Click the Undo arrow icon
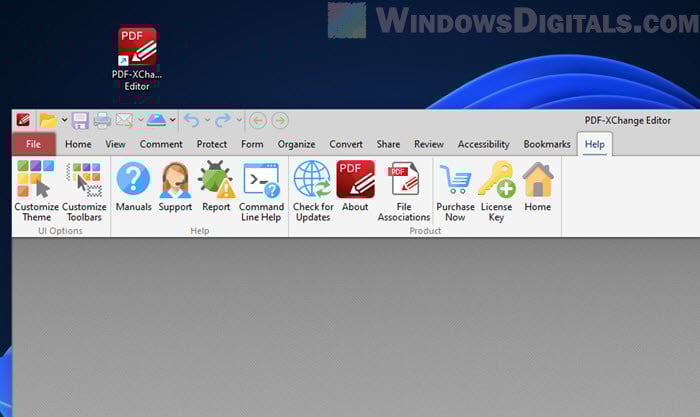 pos(192,120)
